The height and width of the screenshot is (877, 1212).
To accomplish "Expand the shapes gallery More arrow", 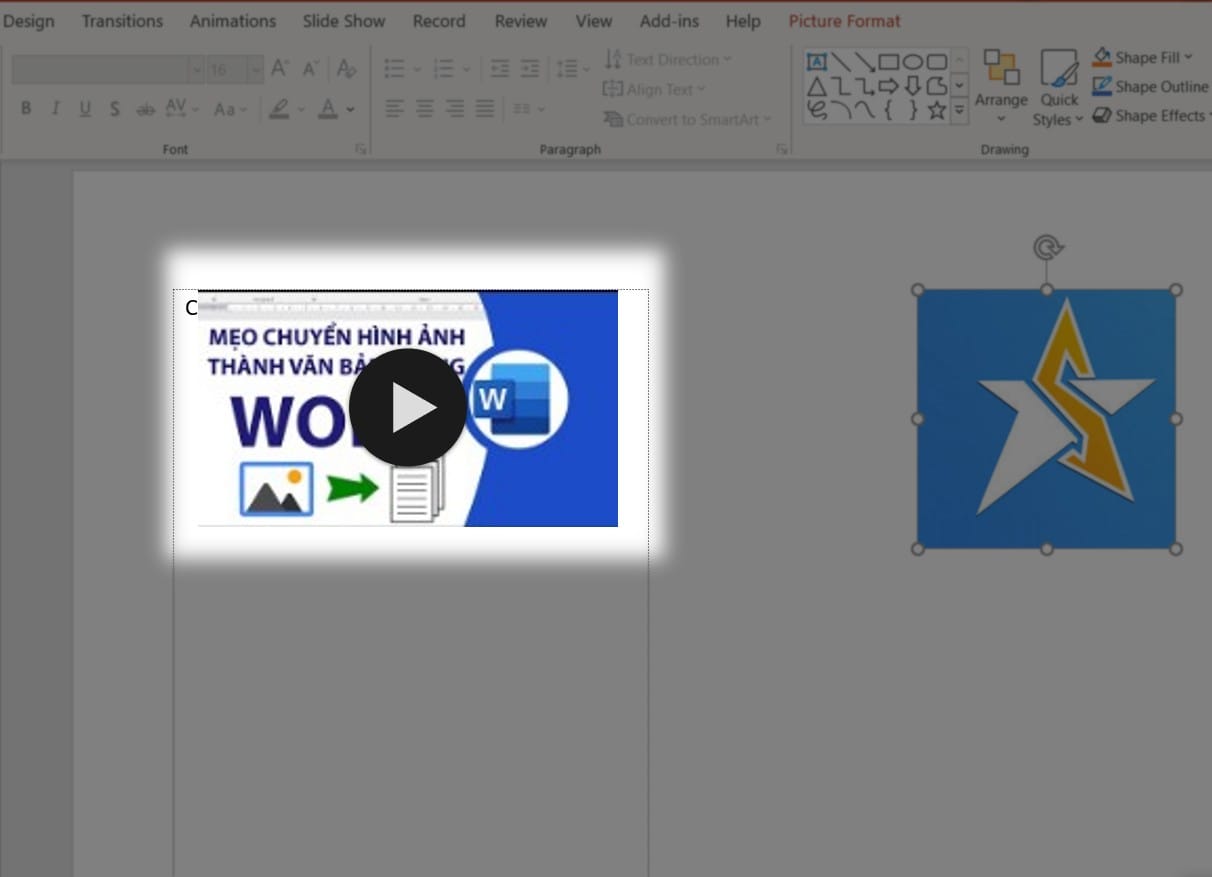I will pyautogui.click(x=960, y=110).
